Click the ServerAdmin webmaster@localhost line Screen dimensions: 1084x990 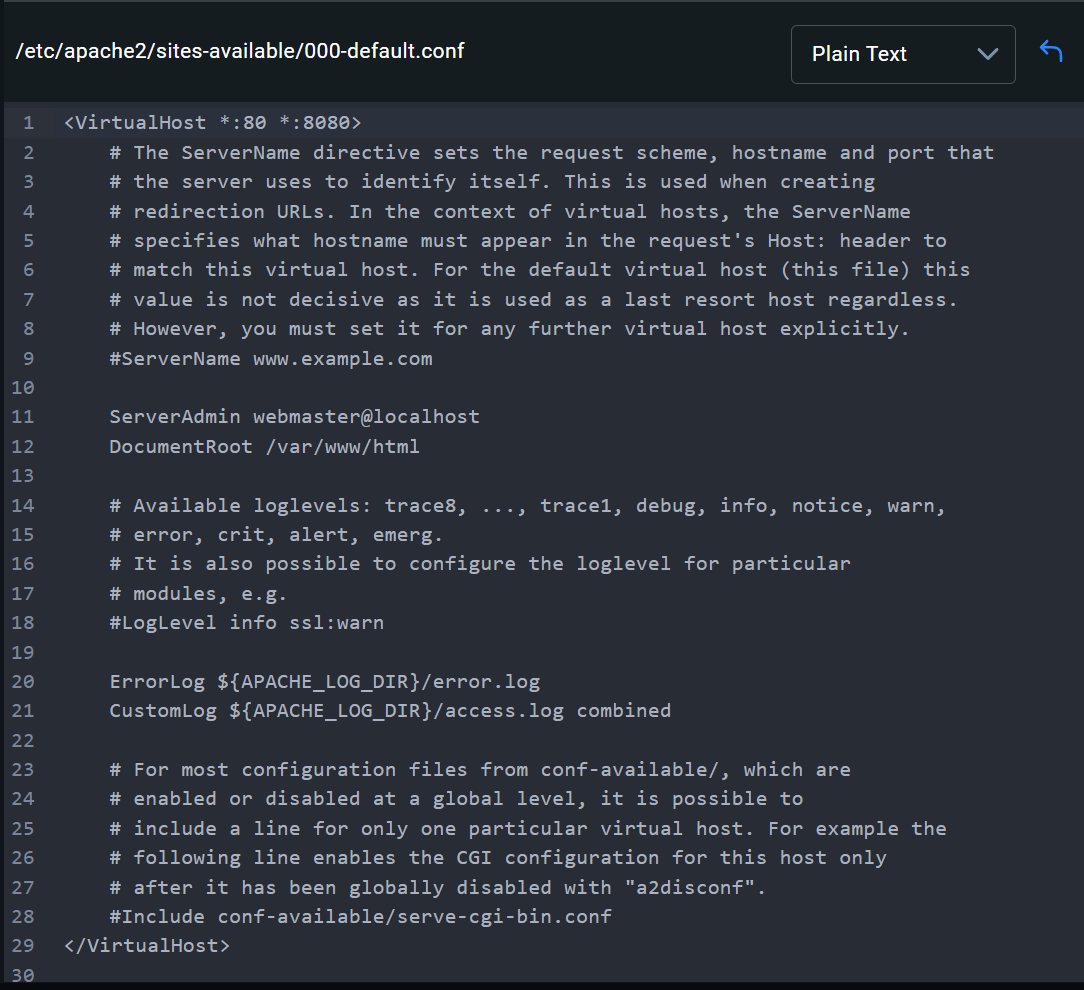295,417
